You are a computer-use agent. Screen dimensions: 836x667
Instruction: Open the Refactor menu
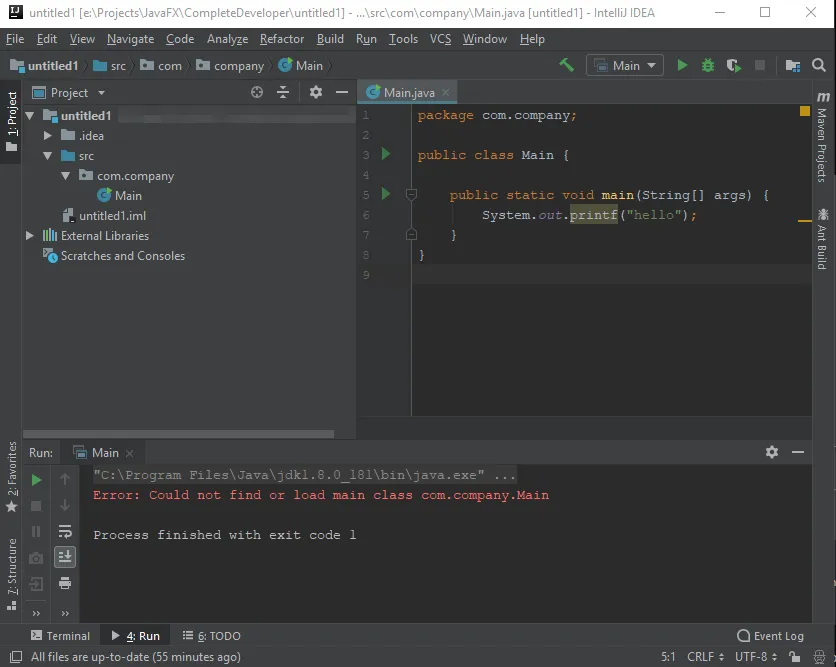(x=281, y=39)
